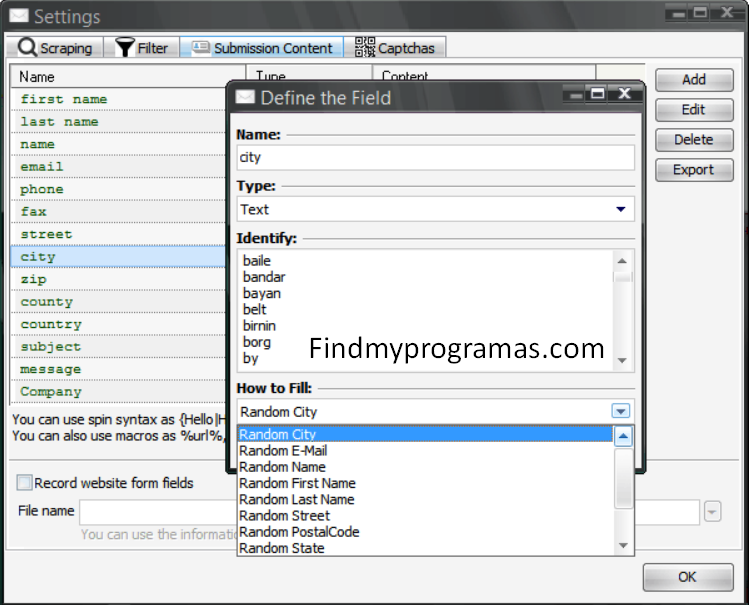Enable Record website form fields checkbox
Image resolution: width=749 pixels, height=605 pixels.
point(25,483)
